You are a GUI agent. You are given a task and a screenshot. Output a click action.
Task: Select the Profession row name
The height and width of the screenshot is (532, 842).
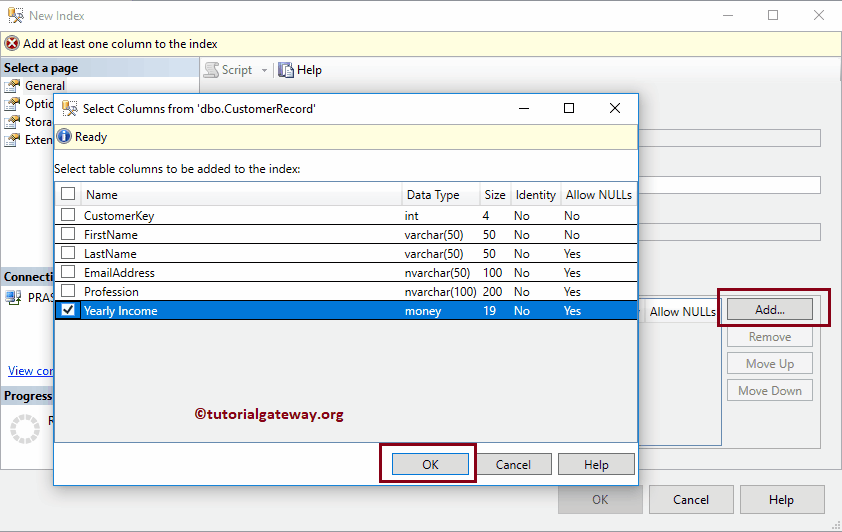111,291
